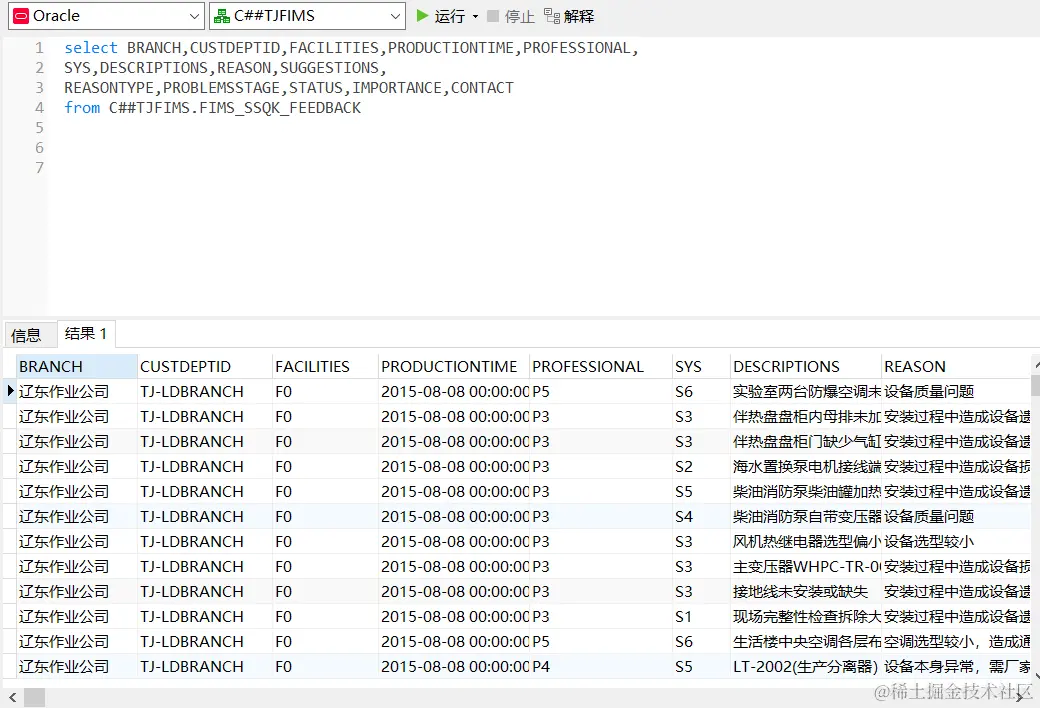Click the S6 cell in the first row
The width and height of the screenshot is (1040, 708).
click(701, 391)
